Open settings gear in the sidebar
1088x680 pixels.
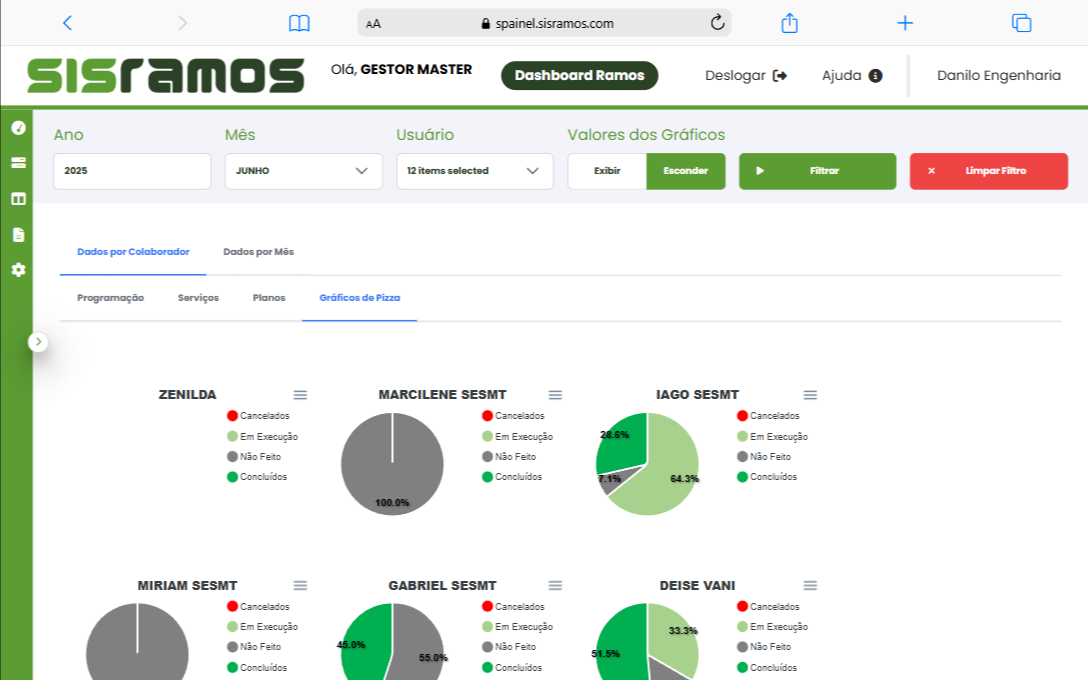17,270
